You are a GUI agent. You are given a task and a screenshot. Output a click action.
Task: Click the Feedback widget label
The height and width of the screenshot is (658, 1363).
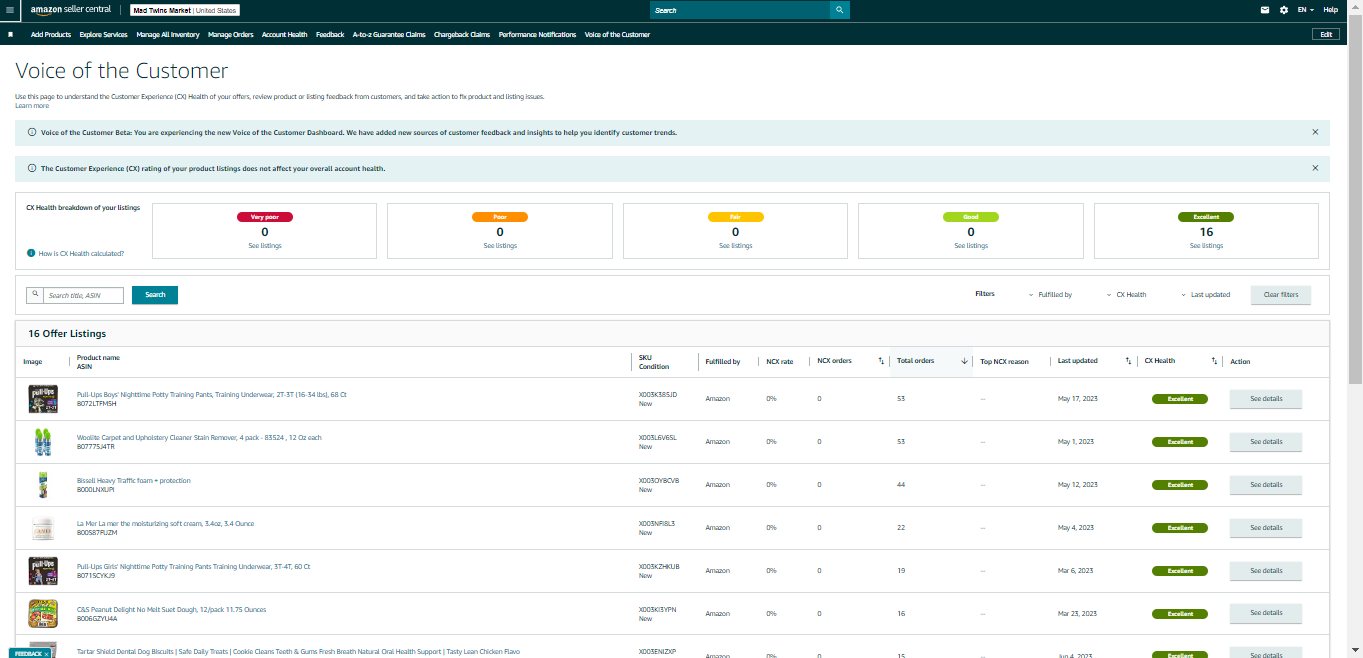pos(28,653)
